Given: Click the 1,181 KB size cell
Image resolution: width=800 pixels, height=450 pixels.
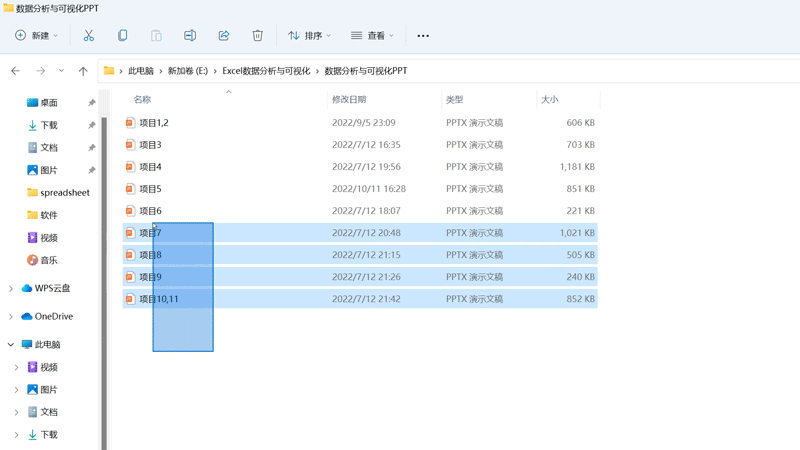Looking at the screenshot, I should 577,166.
